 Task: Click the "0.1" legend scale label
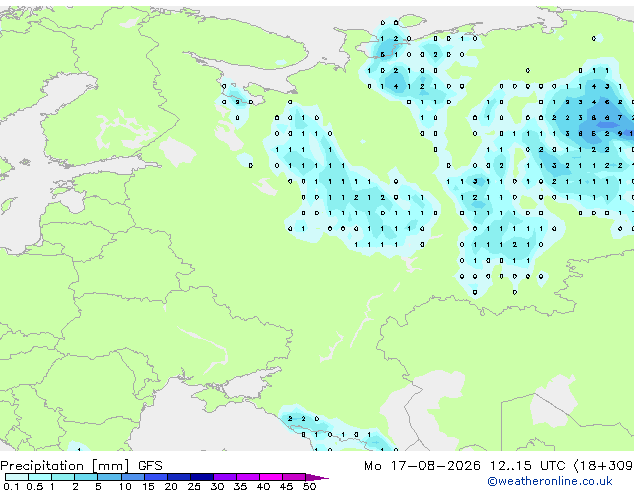tap(11, 486)
